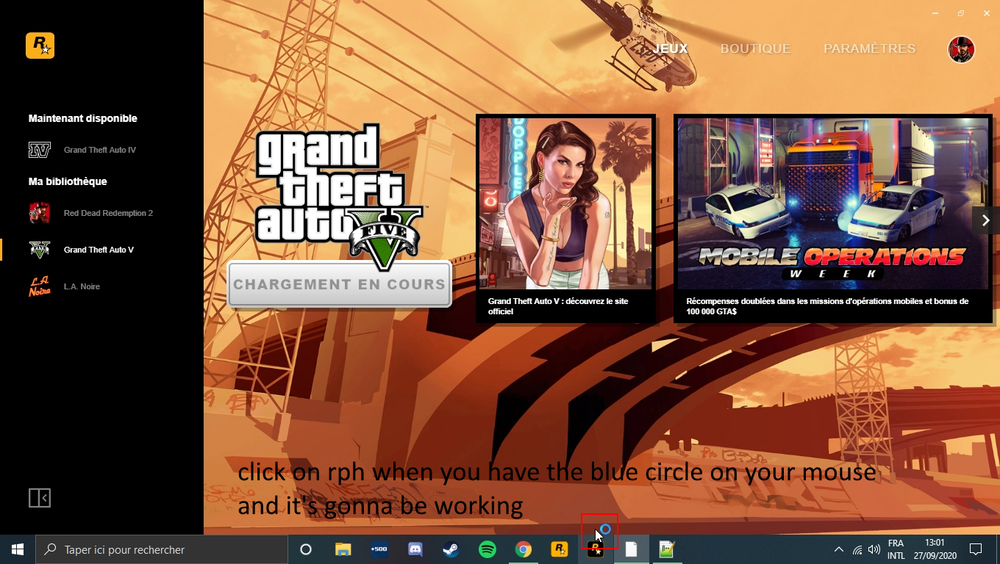Image resolution: width=1000 pixels, height=564 pixels.
Task: Open Spotify from the taskbar
Action: click(x=487, y=549)
